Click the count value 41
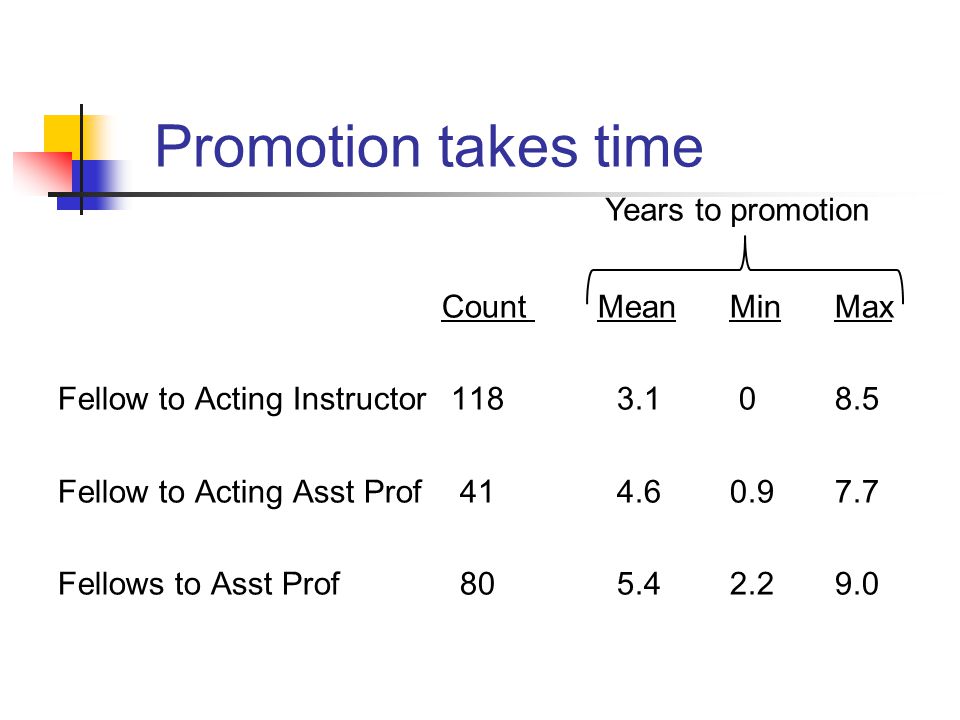Image resolution: width=960 pixels, height=720 pixels. coord(476,492)
